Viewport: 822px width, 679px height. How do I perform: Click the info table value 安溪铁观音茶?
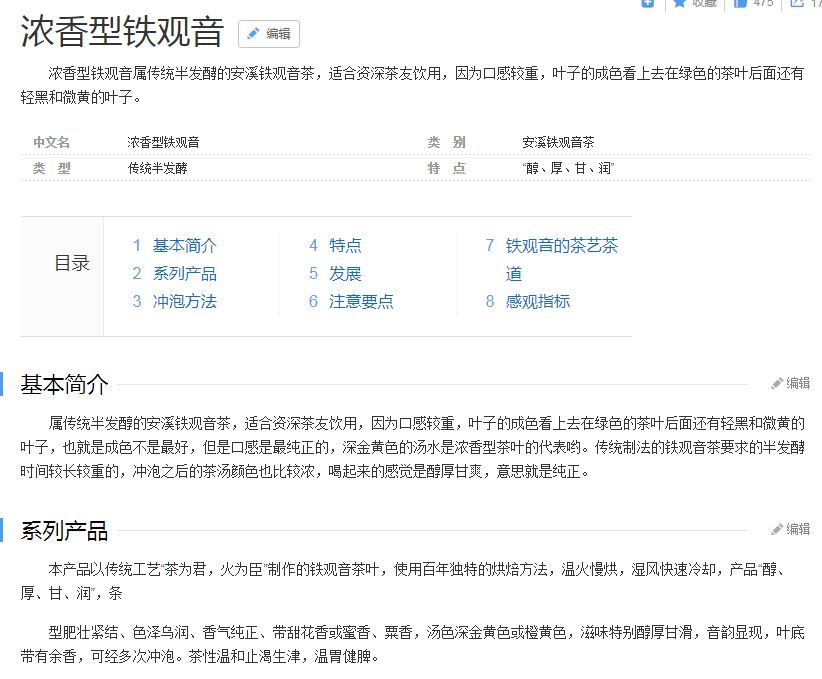pyautogui.click(x=558, y=142)
